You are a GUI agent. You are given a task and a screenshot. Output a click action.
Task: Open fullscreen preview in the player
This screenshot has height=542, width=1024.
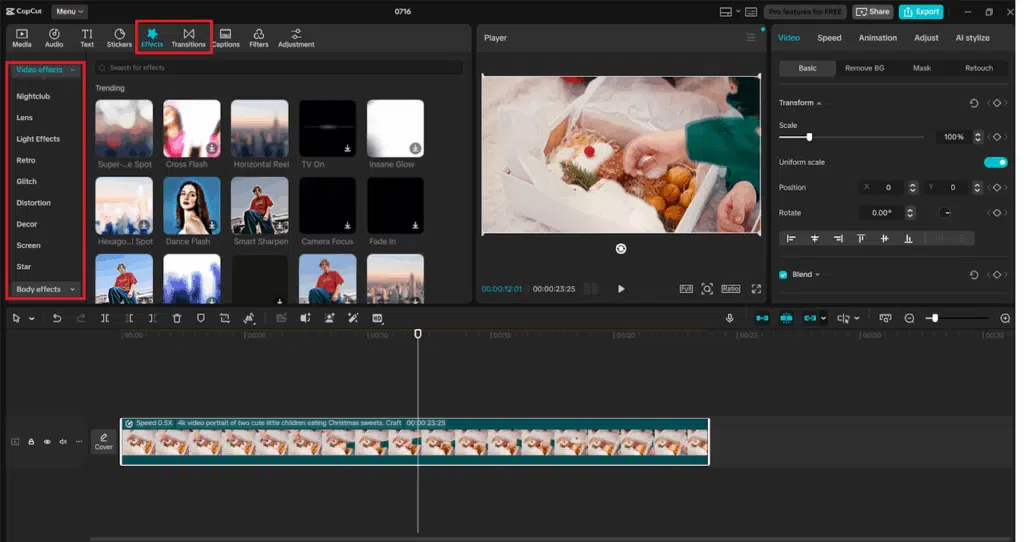coord(756,289)
